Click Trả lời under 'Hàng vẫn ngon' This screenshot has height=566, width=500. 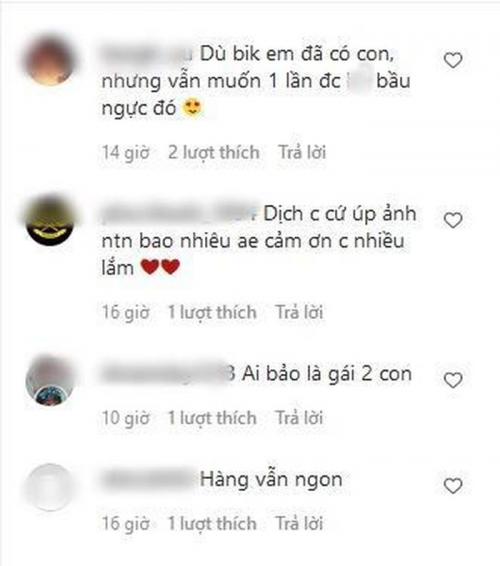point(299,523)
